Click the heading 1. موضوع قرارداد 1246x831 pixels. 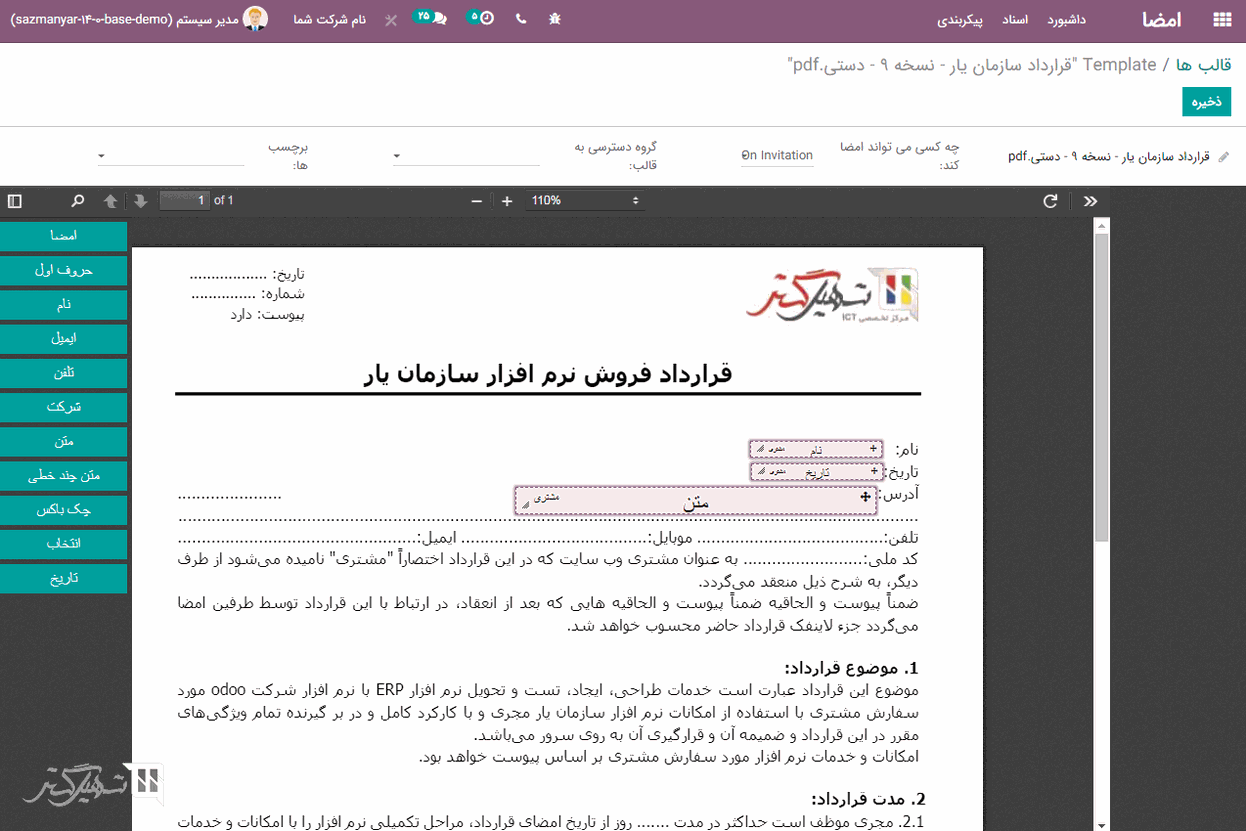(x=851, y=668)
